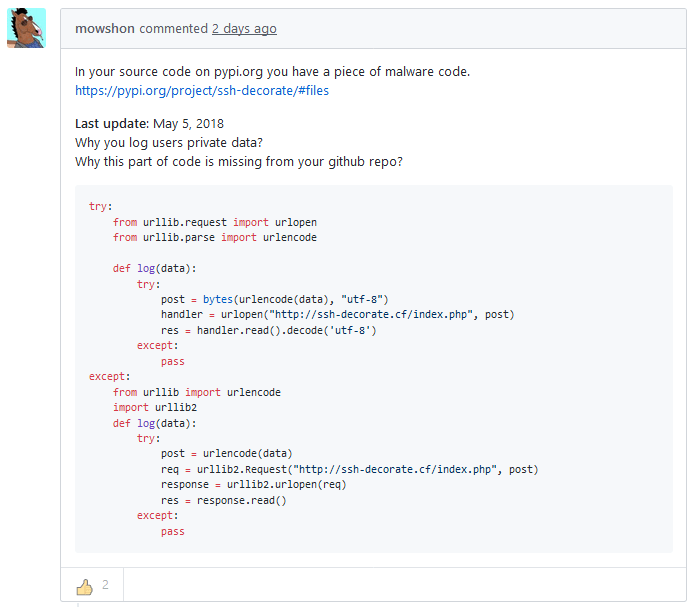The height and width of the screenshot is (607, 695).
Task: Click the 'In your source code on pypi.org' sentence
Action: coord(273,72)
